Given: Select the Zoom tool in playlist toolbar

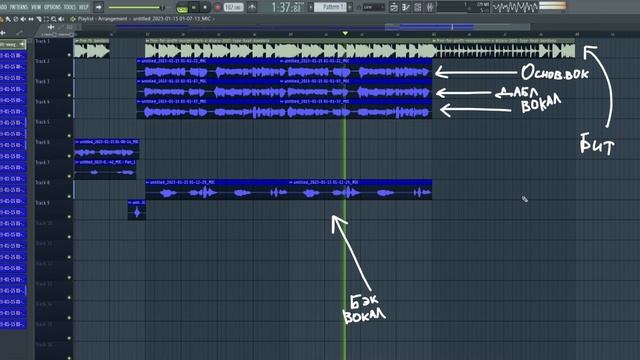Looking at the screenshot, I should click(53, 19).
